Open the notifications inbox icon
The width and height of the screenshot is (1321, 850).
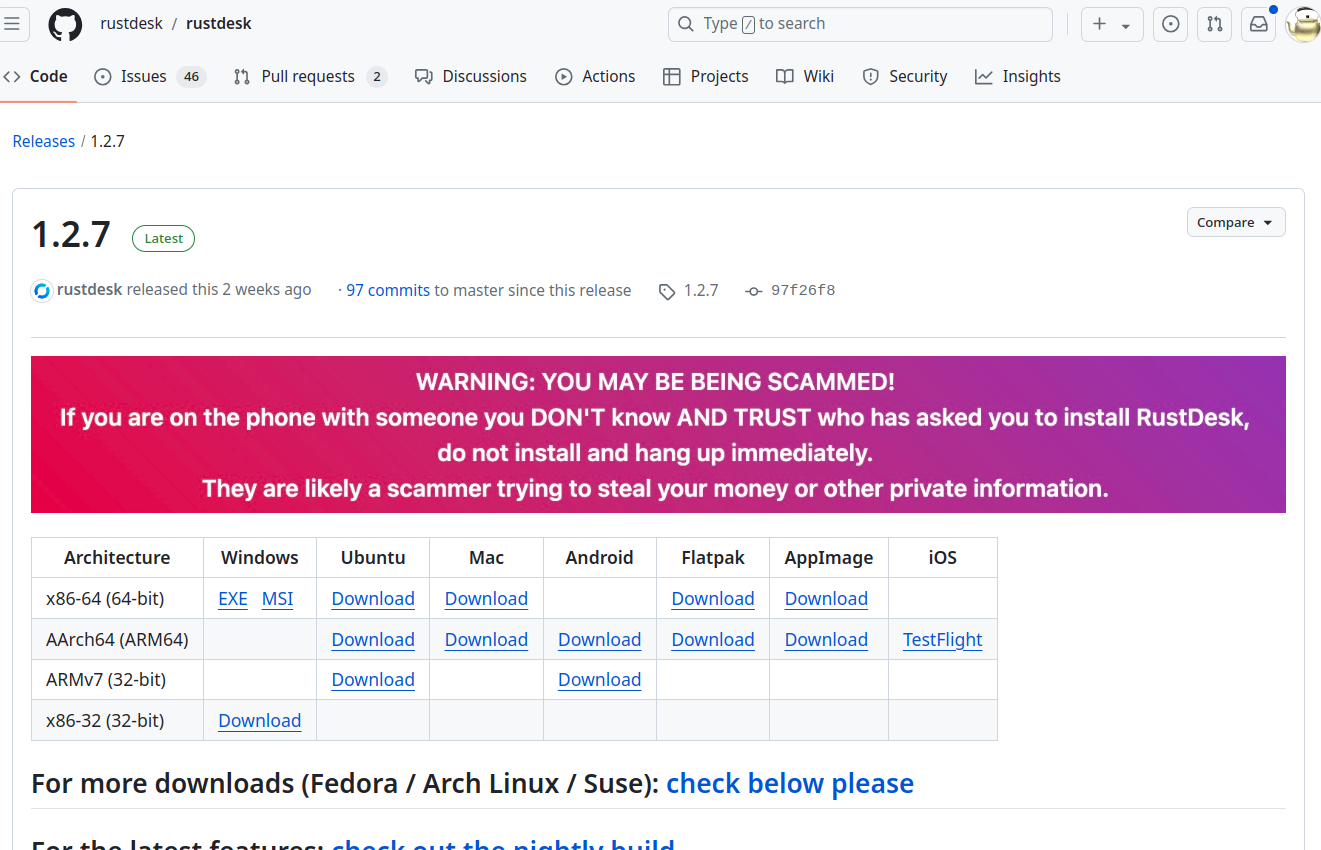(1259, 24)
